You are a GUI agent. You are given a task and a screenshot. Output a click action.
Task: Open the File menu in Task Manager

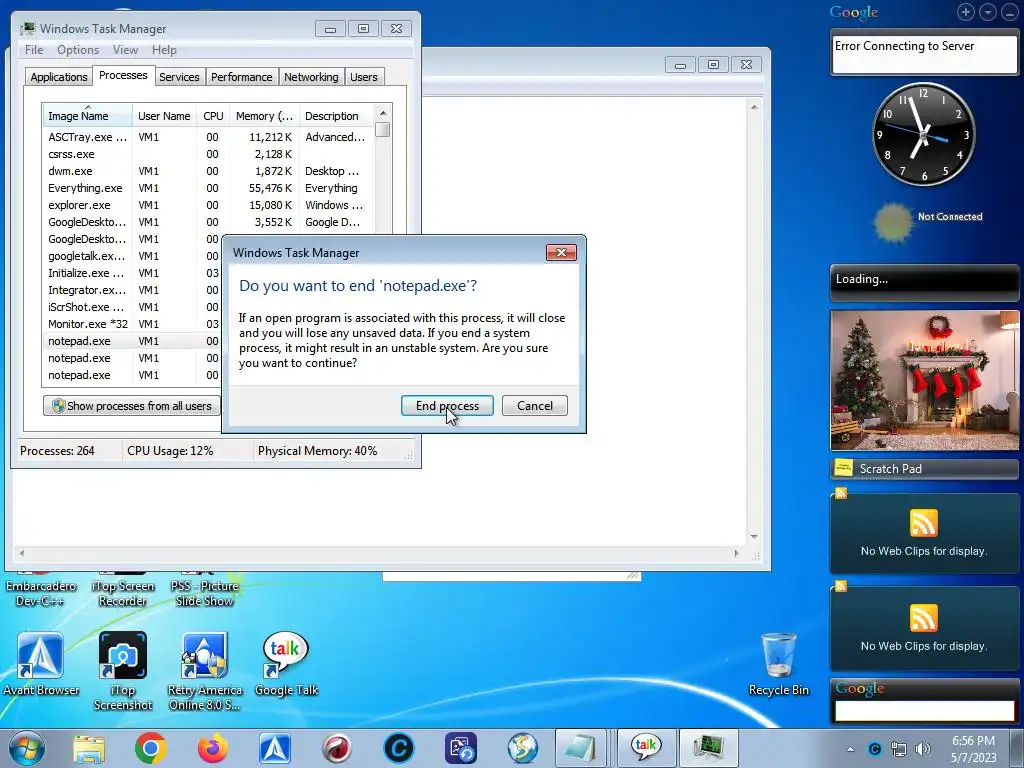pos(34,50)
